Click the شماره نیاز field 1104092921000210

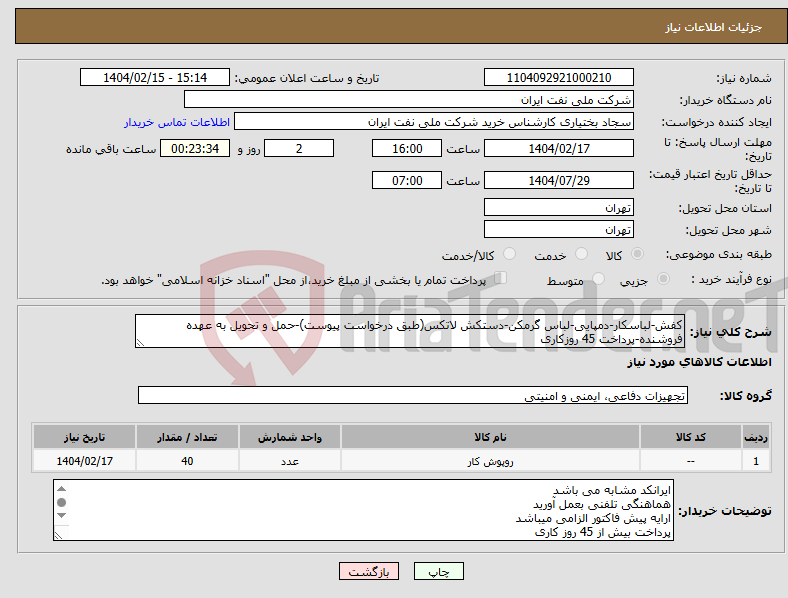coord(559,77)
